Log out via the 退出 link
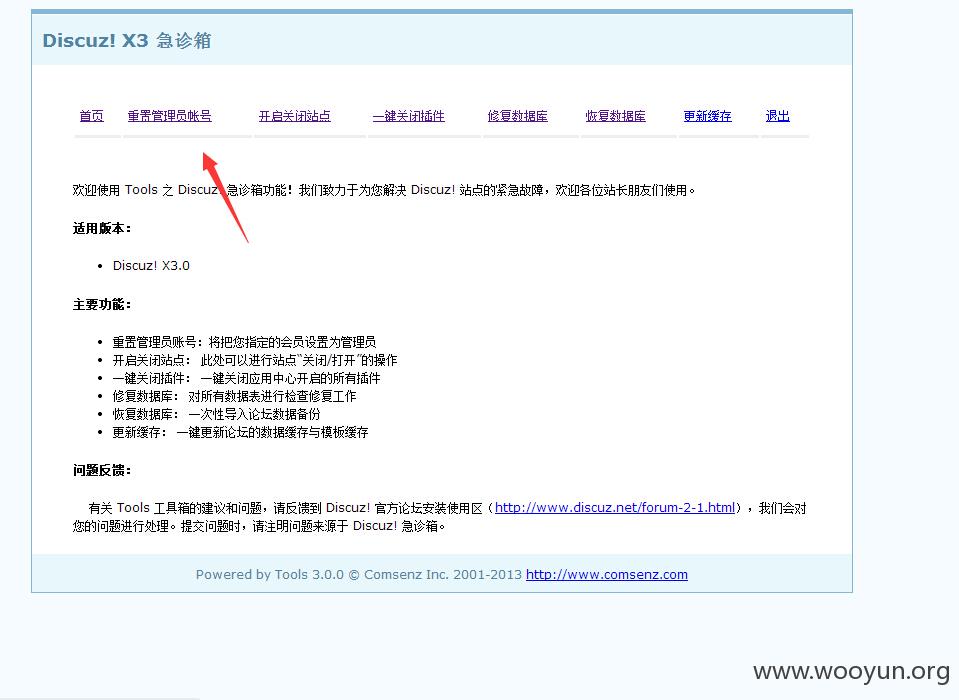959x700 pixels. pos(778,116)
